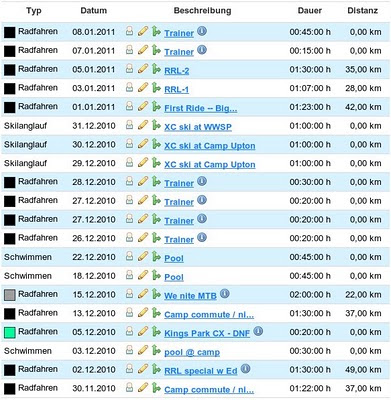The width and height of the screenshot is (391, 400).
Task: Select the Skilanglauf cell dated 31.12.2010
Action: (x=25, y=126)
